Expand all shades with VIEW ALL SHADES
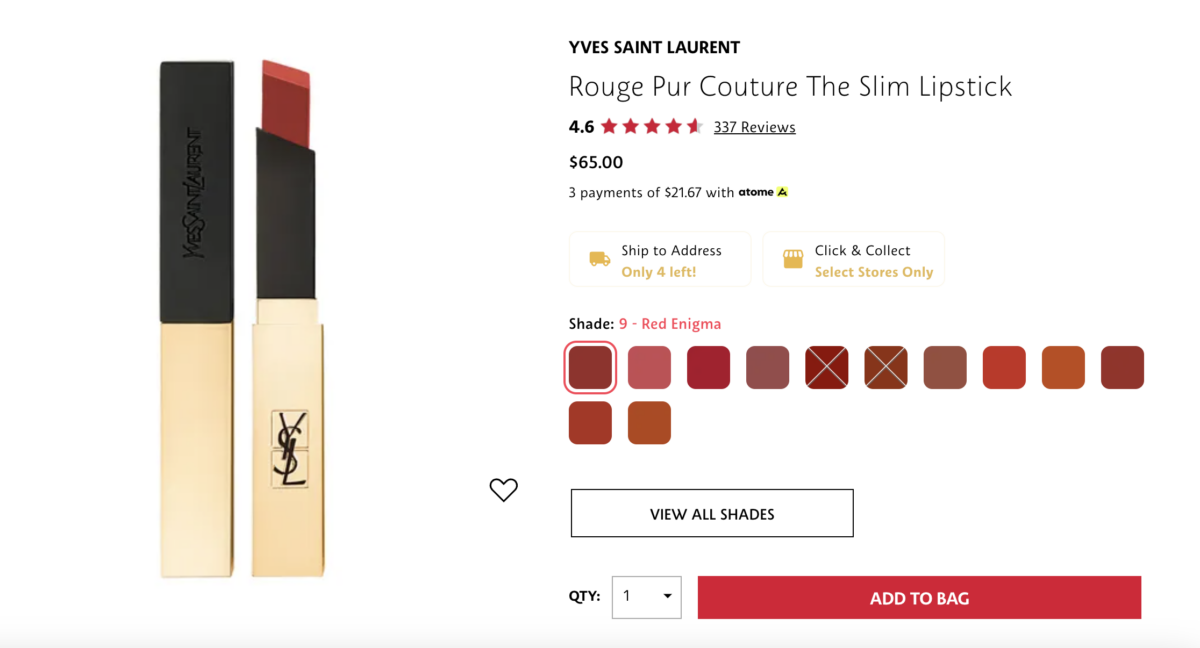Viewport: 1200px width, 648px height. pyautogui.click(x=711, y=512)
